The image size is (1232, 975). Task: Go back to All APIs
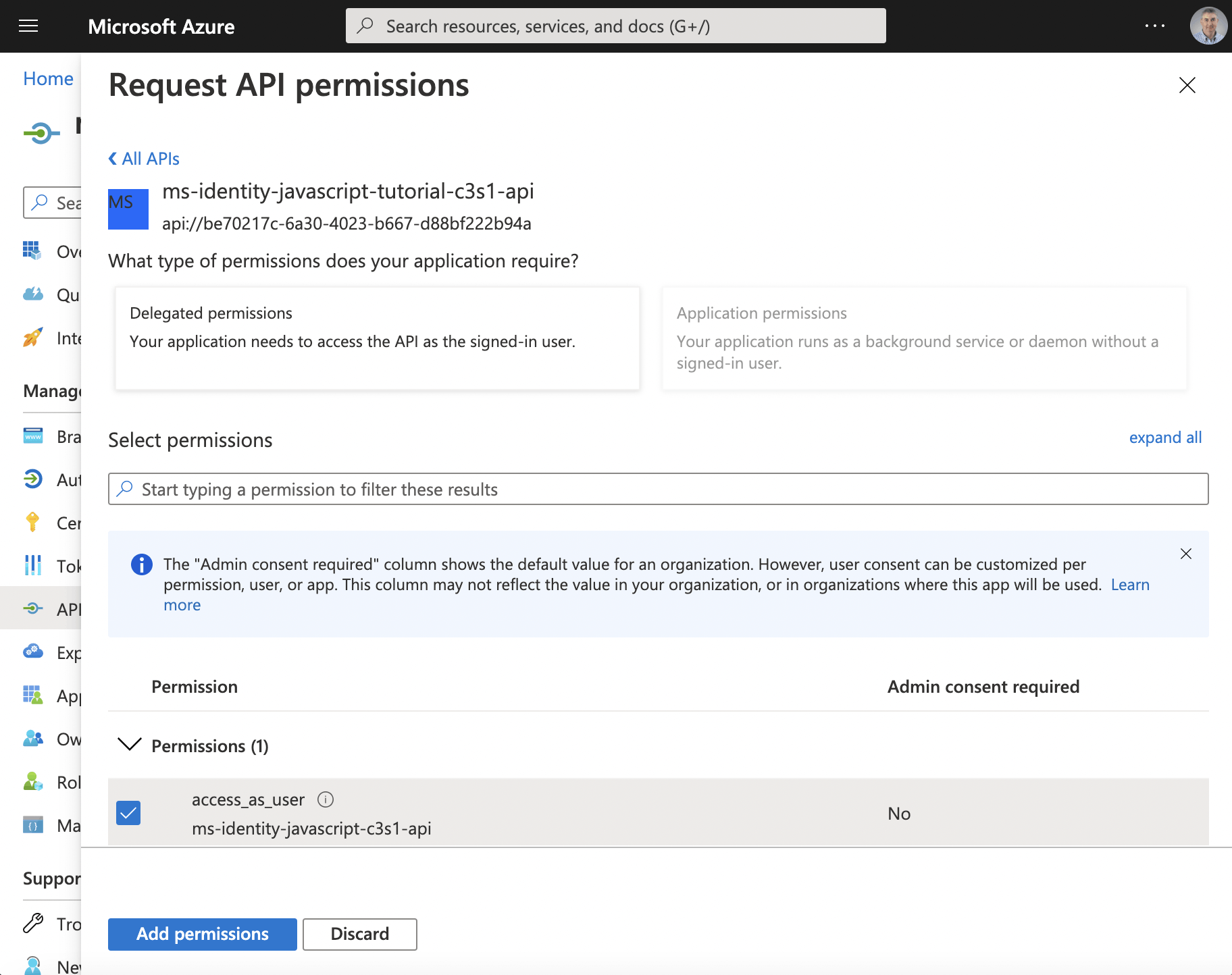pos(144,159)
